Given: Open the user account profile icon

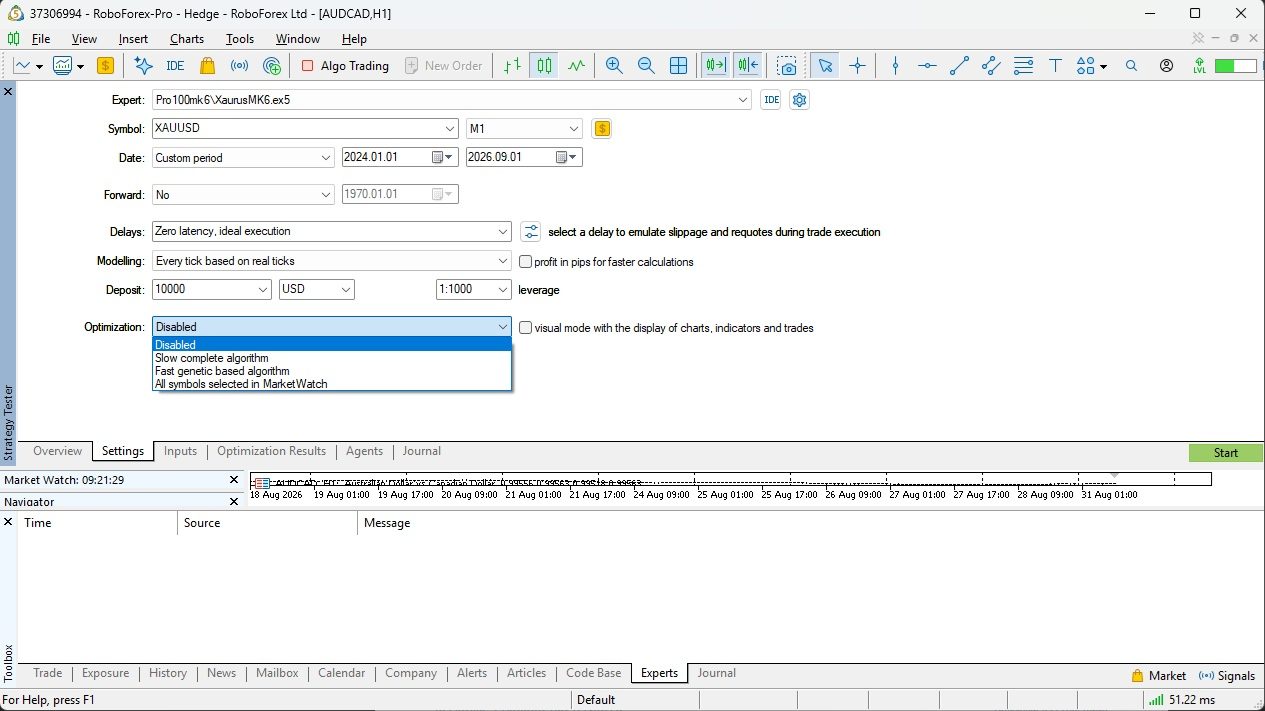Looking at the screenshot, I should click(x=1167, y=66).
